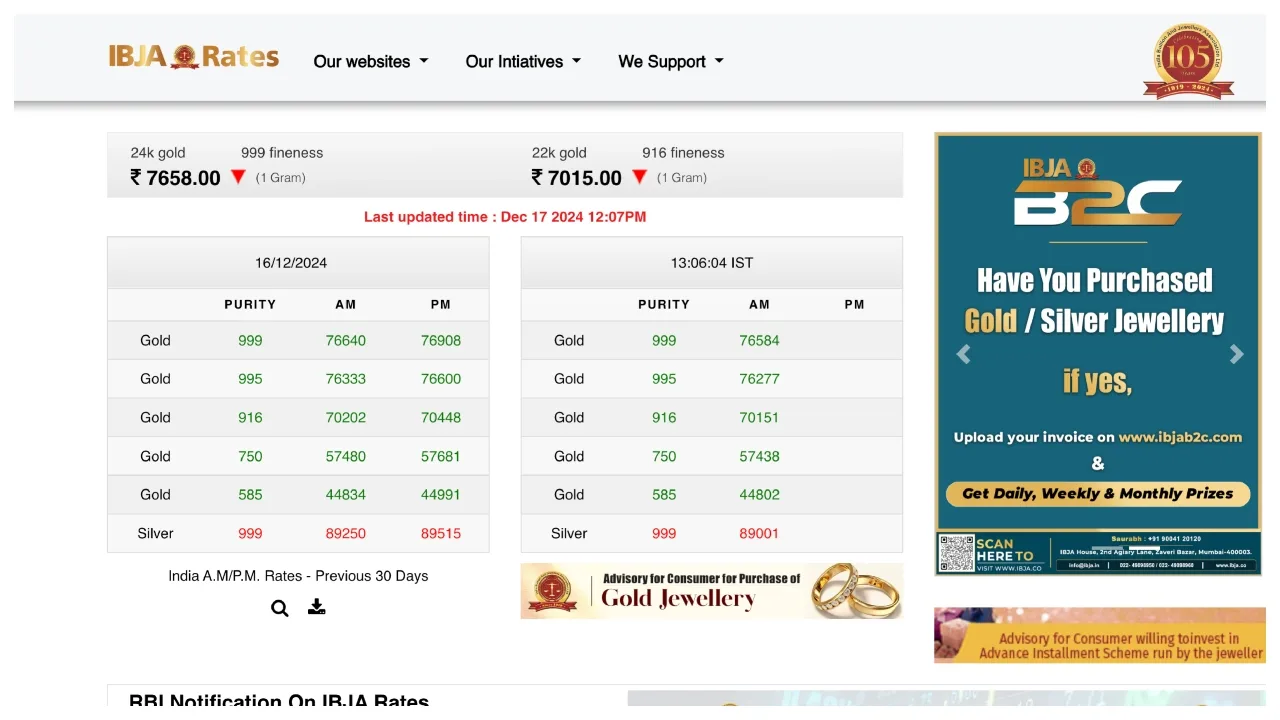Click today's Silver AM rate 89001
Image resolution: width=1280 pixels, height=720 pixels.
[x=760, y=534]
